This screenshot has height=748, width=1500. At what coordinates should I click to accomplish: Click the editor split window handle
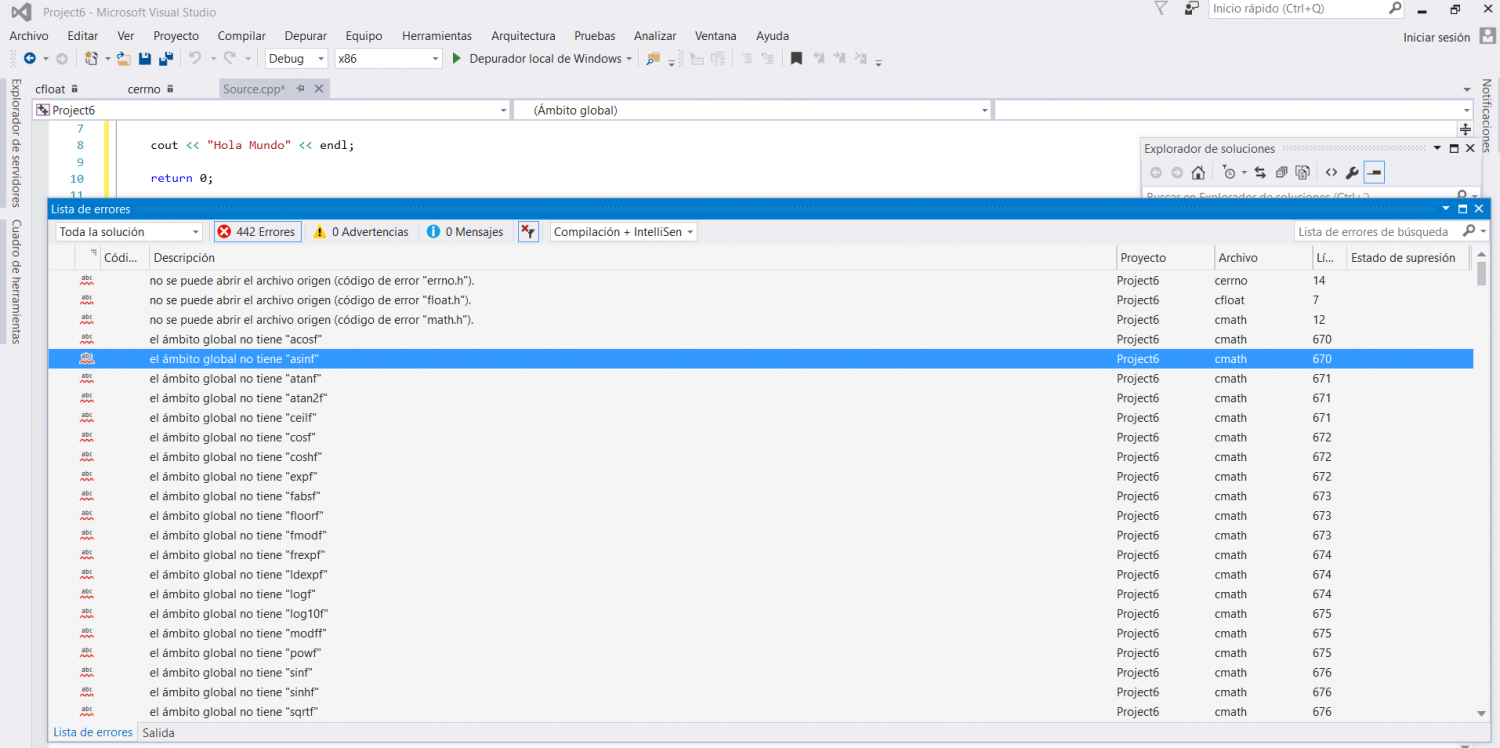[x=1465, y=129]
